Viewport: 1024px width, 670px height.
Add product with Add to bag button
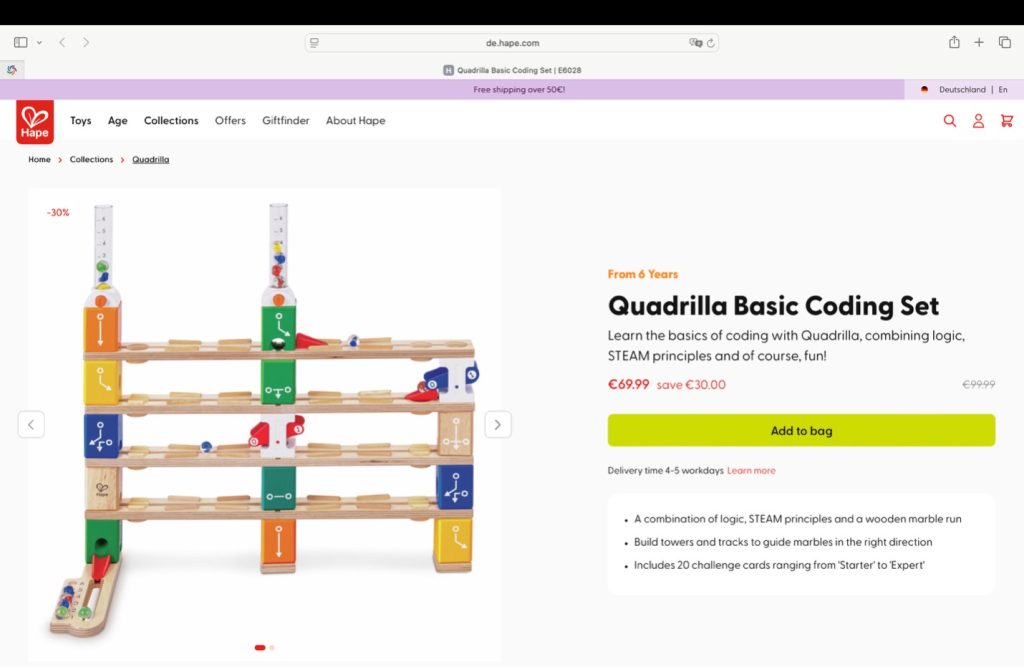pyautogui.click(x=801, y=430)
